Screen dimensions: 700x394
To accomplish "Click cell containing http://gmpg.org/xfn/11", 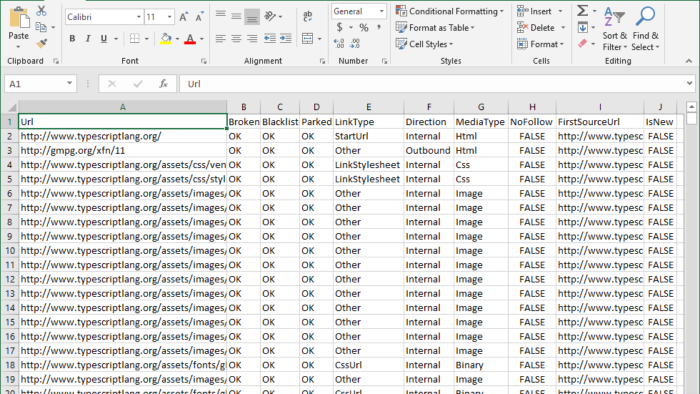I will point(122,150).
